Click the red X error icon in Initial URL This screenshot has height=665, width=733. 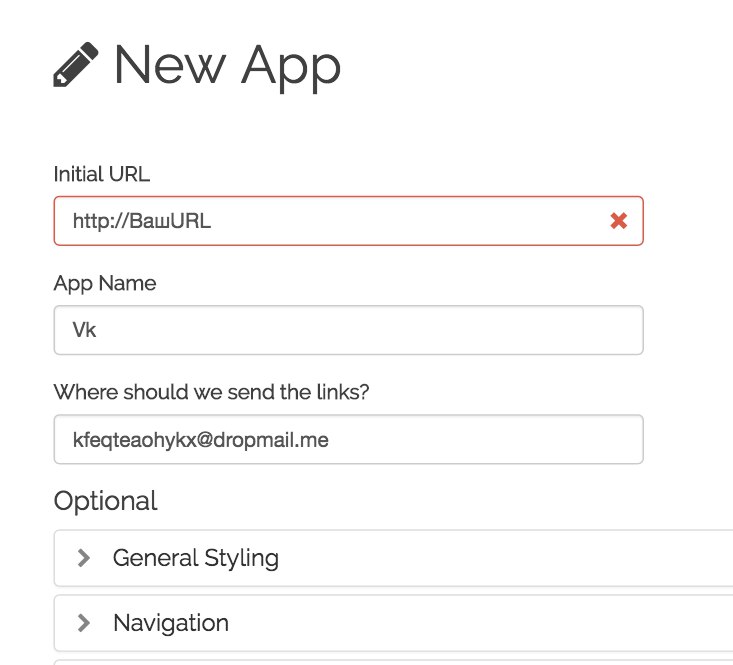(x=619, y=221)
